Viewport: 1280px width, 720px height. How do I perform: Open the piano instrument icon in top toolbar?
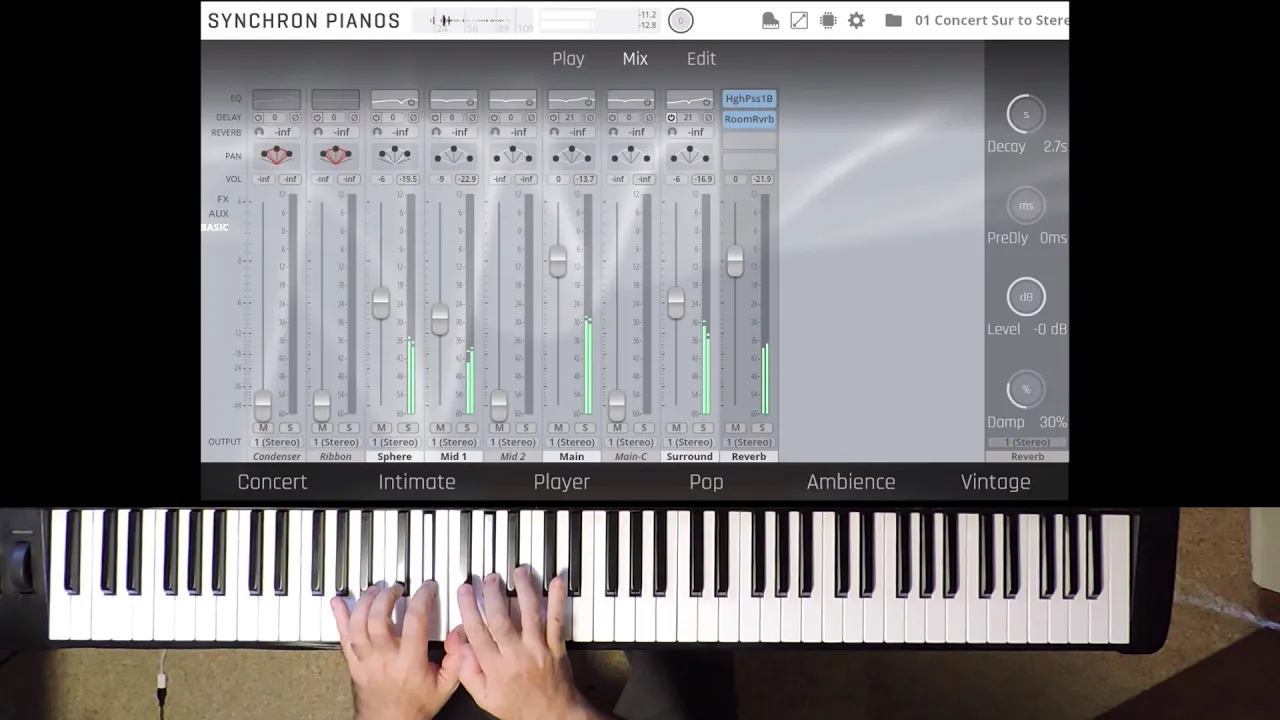pos(770,20)
